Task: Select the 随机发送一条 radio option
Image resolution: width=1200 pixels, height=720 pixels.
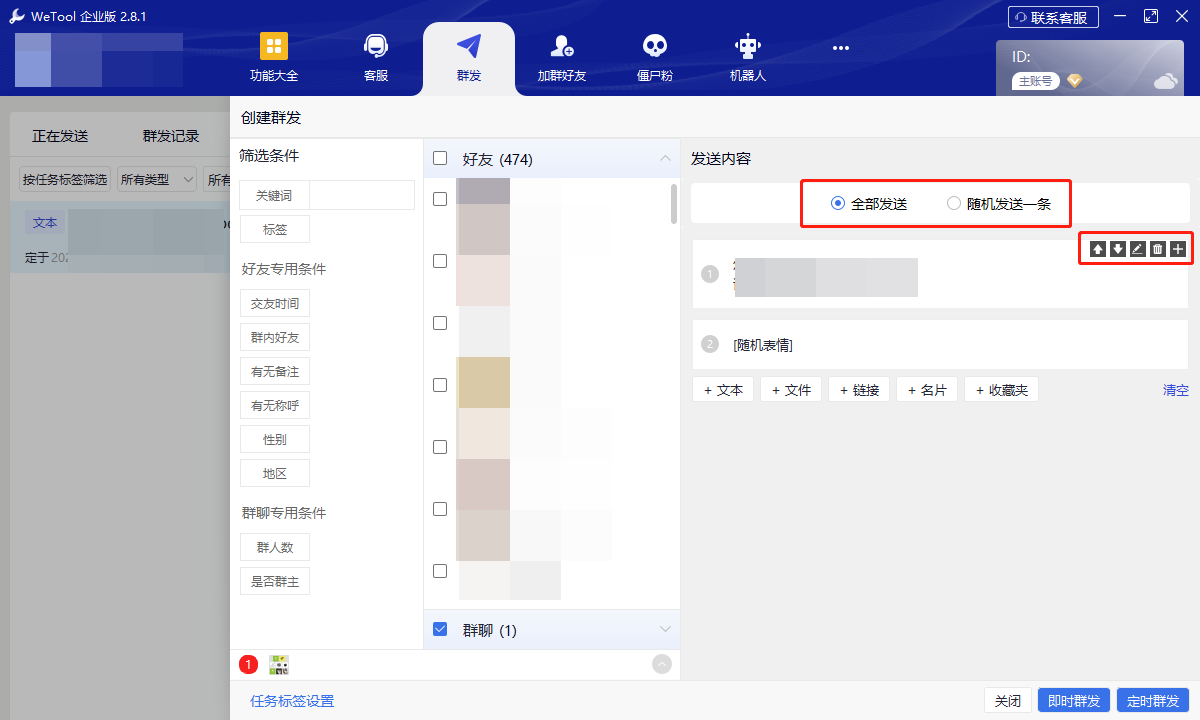Action: (x=997, y=204)
